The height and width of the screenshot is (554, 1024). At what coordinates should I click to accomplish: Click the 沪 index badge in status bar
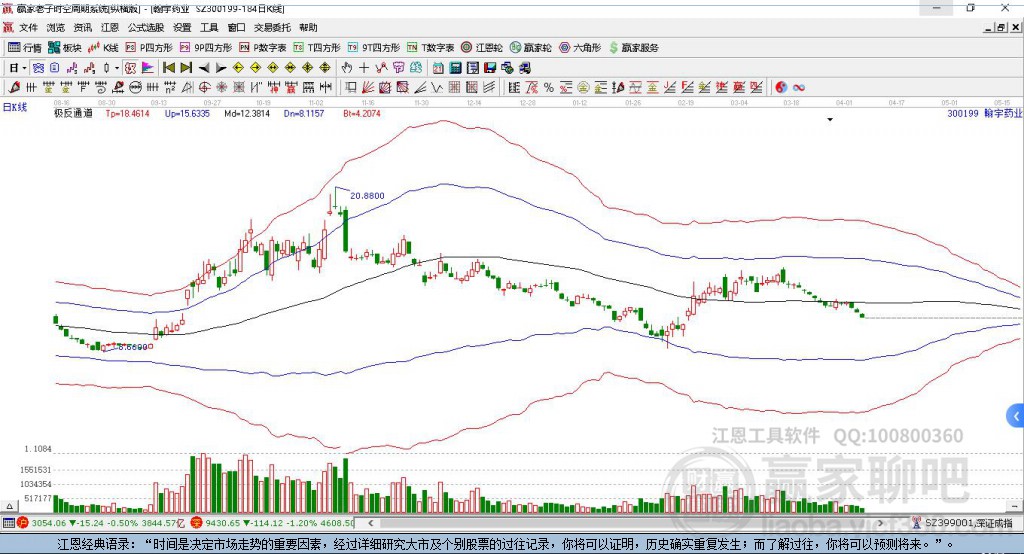coord(23,523)
